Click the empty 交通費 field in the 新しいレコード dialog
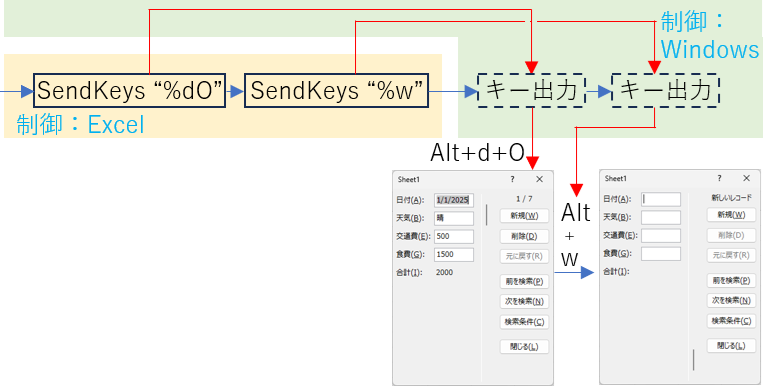 661,236
